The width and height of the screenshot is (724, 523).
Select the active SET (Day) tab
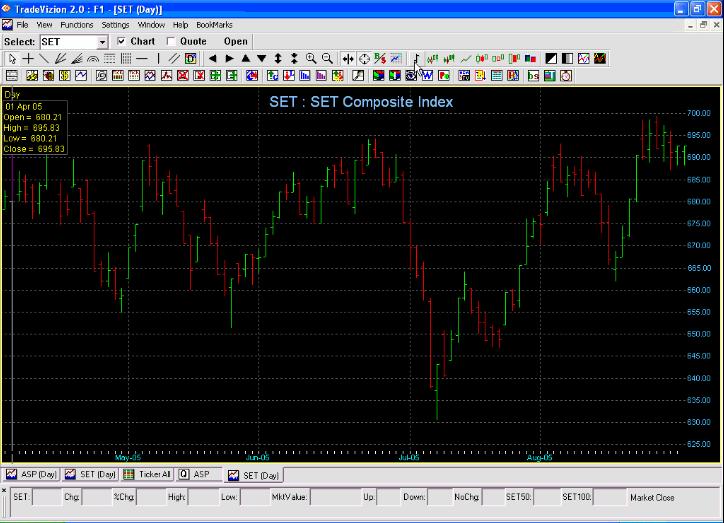click(x=254, y=475)
